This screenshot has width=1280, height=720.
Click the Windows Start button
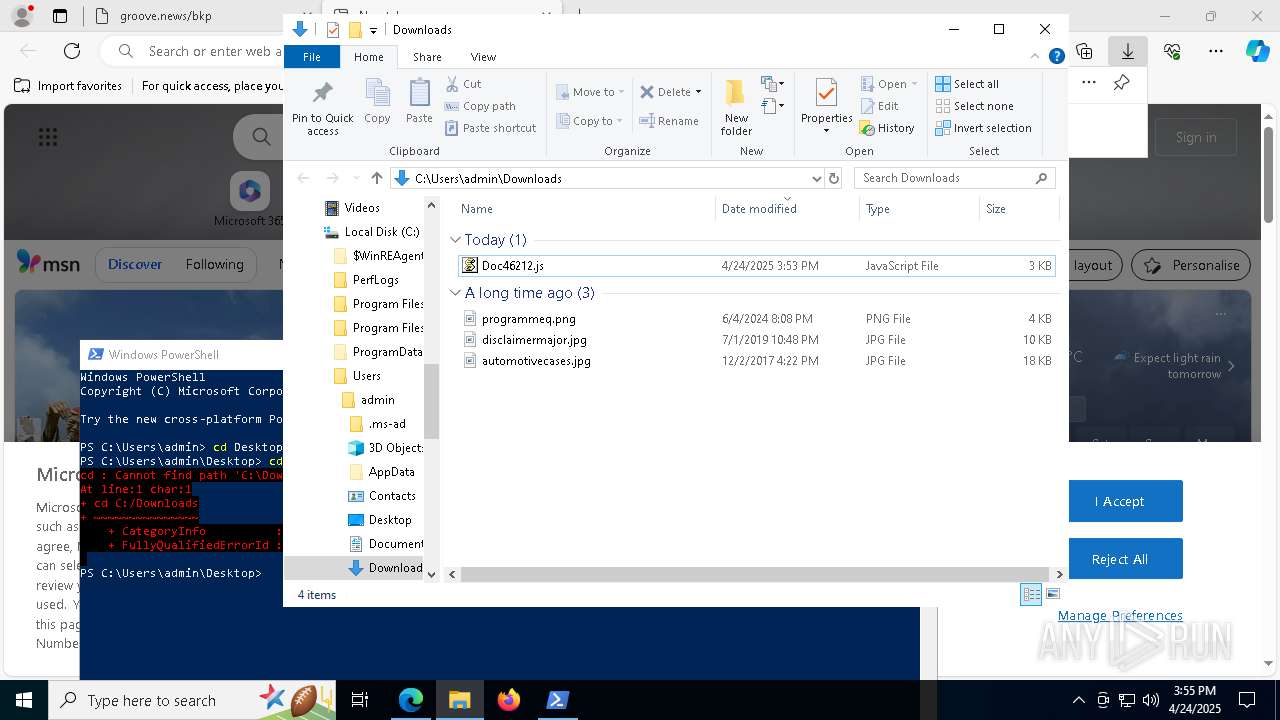point(23,700)
